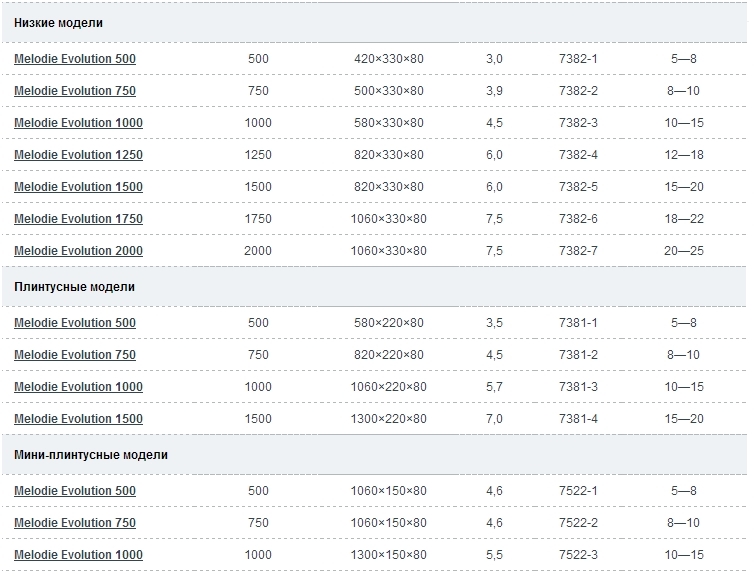Select the dimensions value 580×220×80
This screenshot has height=576, width=756.
389,323
